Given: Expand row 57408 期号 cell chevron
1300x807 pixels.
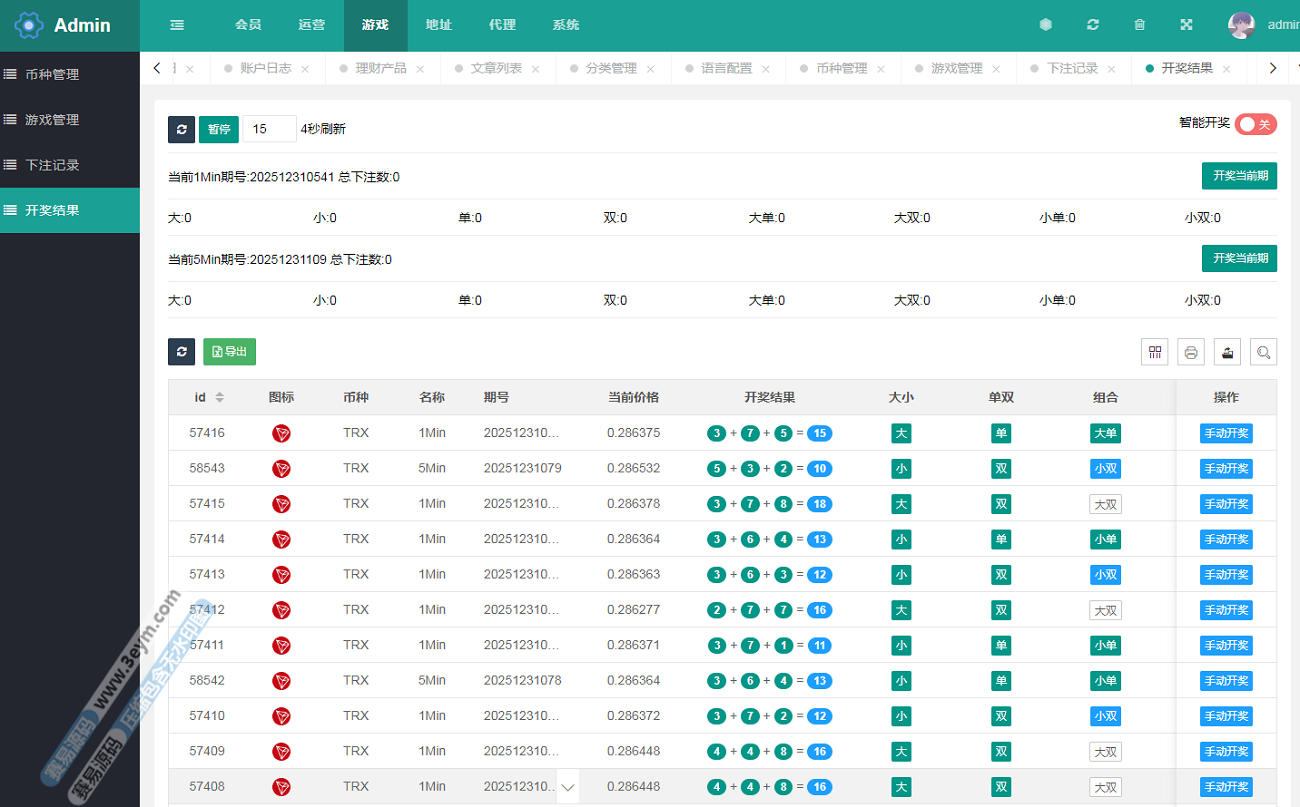Looking at the screenshot, I should pos(568,788).
